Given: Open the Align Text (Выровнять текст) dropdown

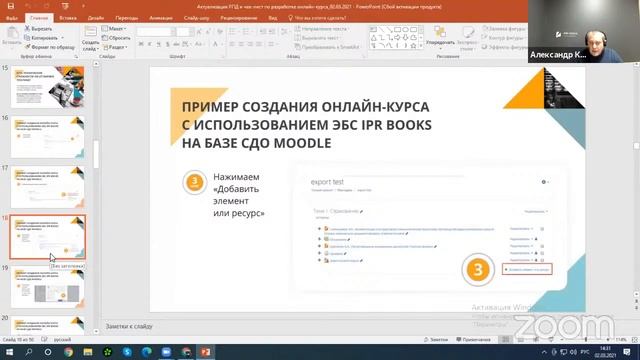Looking at the screenshot, I should [319, 38].
